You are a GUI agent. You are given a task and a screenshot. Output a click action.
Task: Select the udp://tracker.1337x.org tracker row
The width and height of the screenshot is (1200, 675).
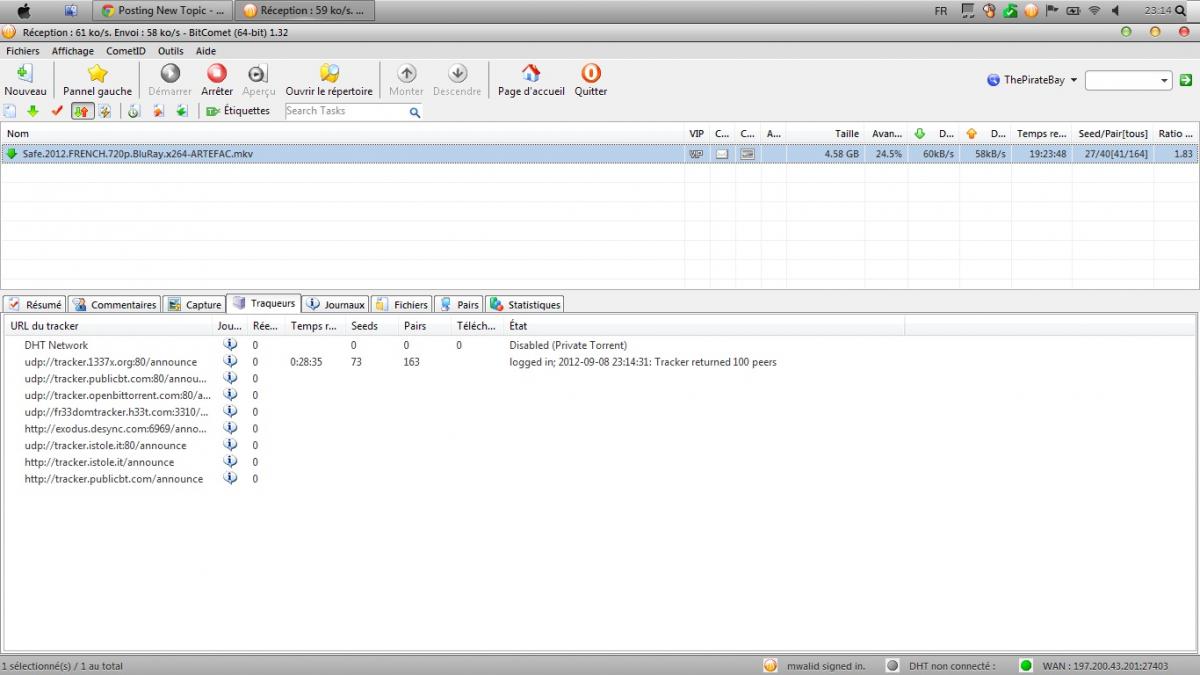(111, 362)
